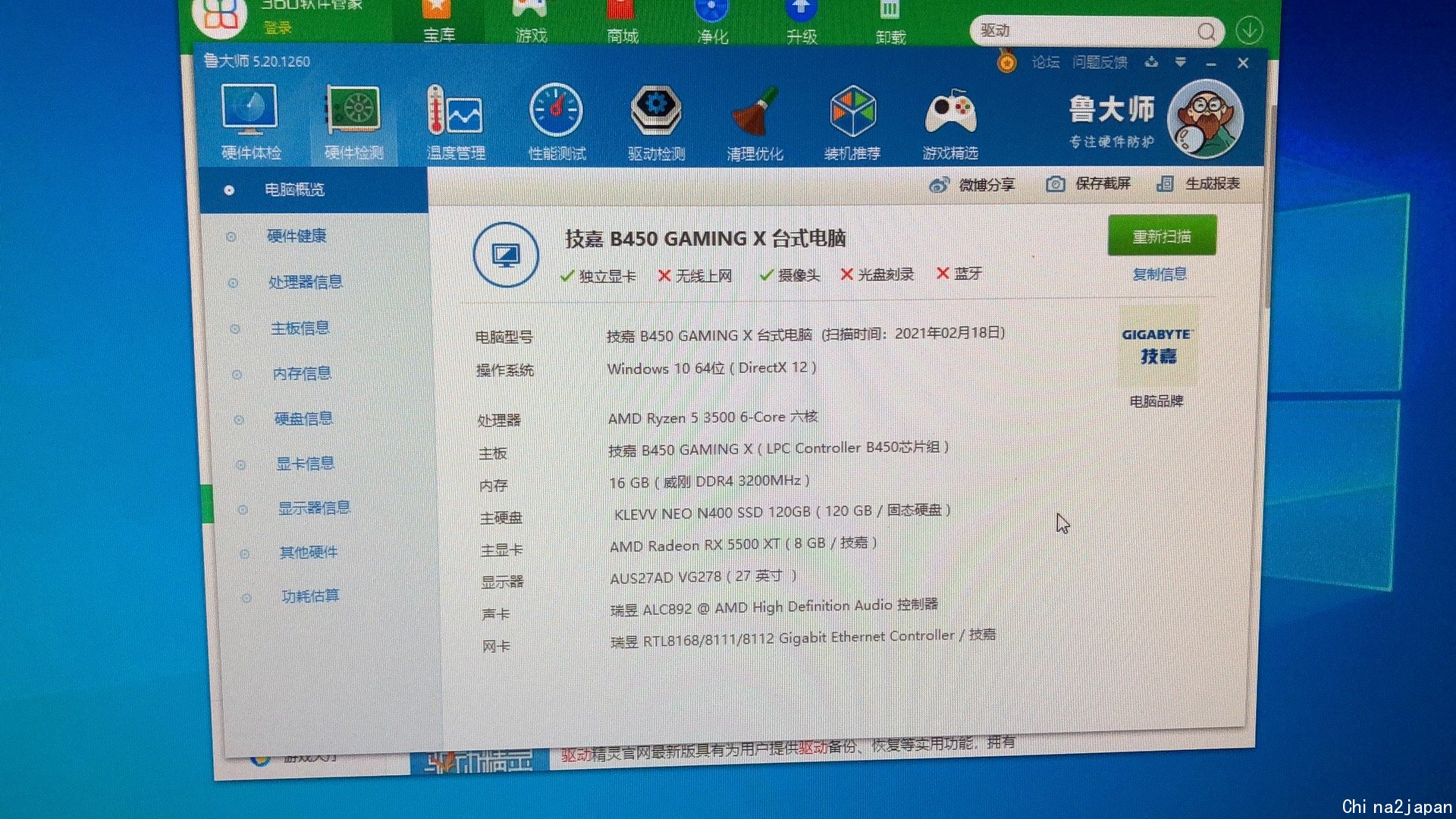Click the 蓝牙 status indicator
Viewport: 1456px width, 819px height.
pos(959,273)
